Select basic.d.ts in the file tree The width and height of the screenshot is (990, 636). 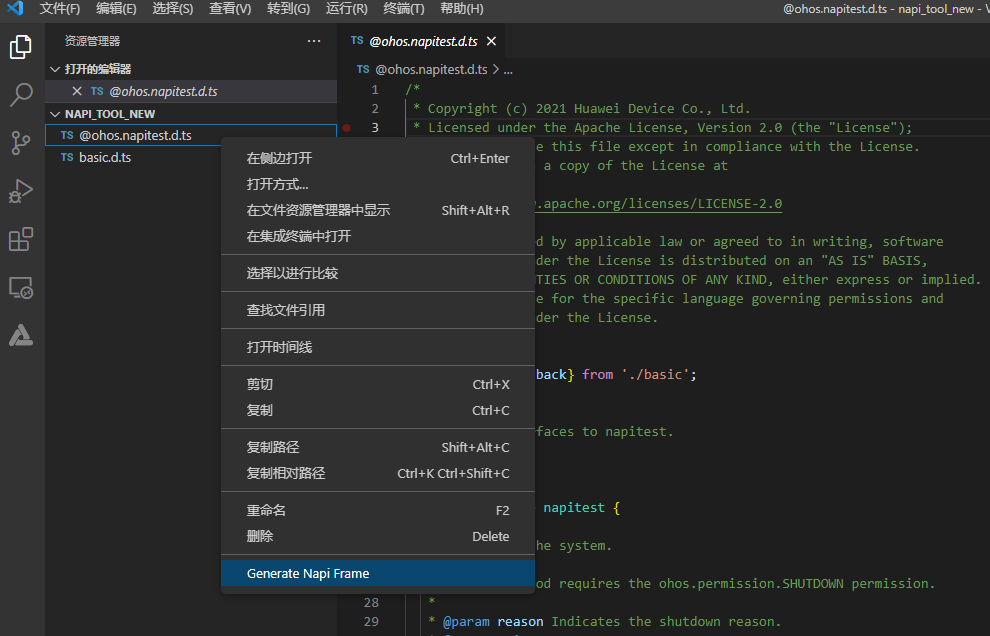pyautogui.click(x=104, y=158)
